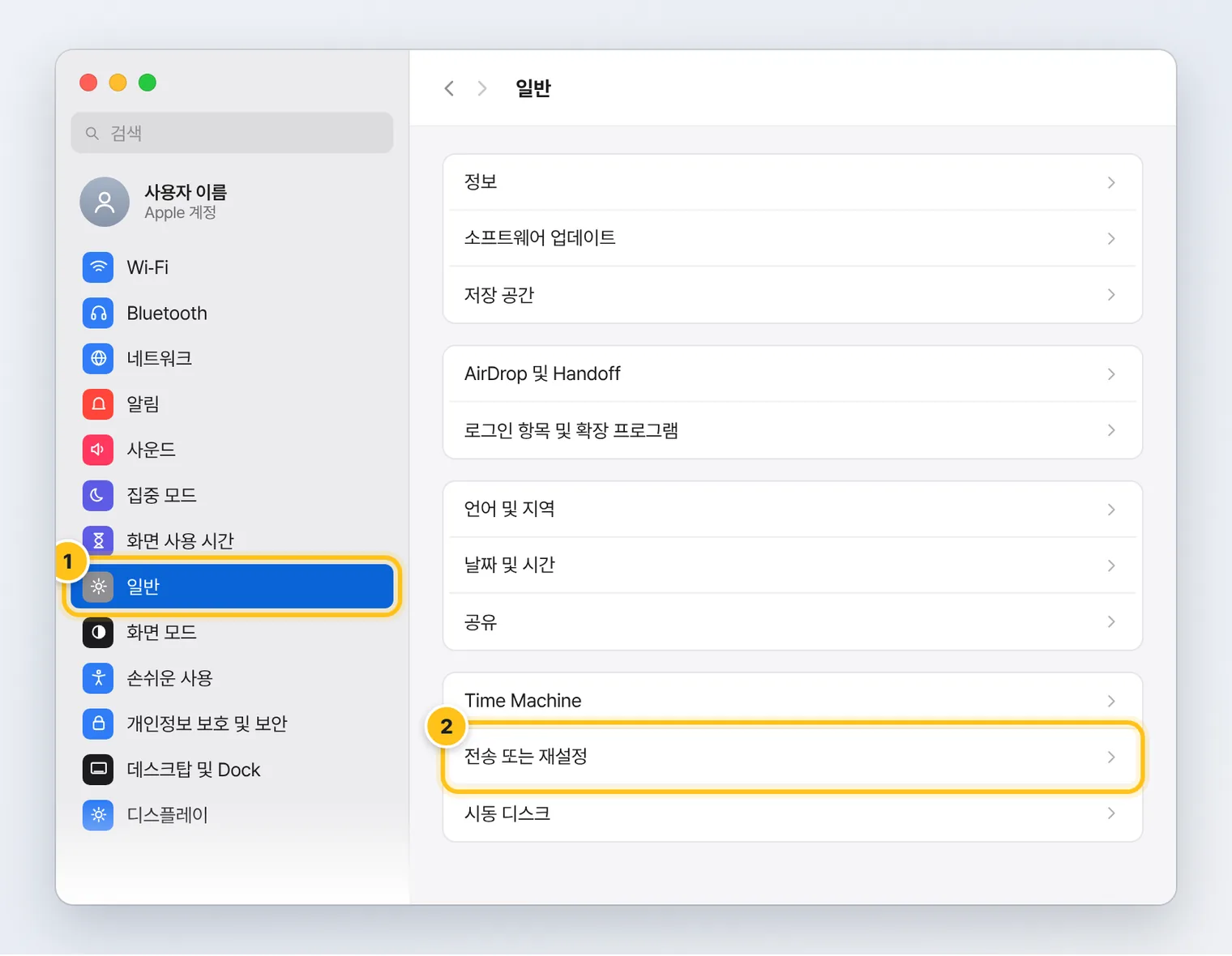Select Wi-Fi label in the sidebar

(148, 267)
